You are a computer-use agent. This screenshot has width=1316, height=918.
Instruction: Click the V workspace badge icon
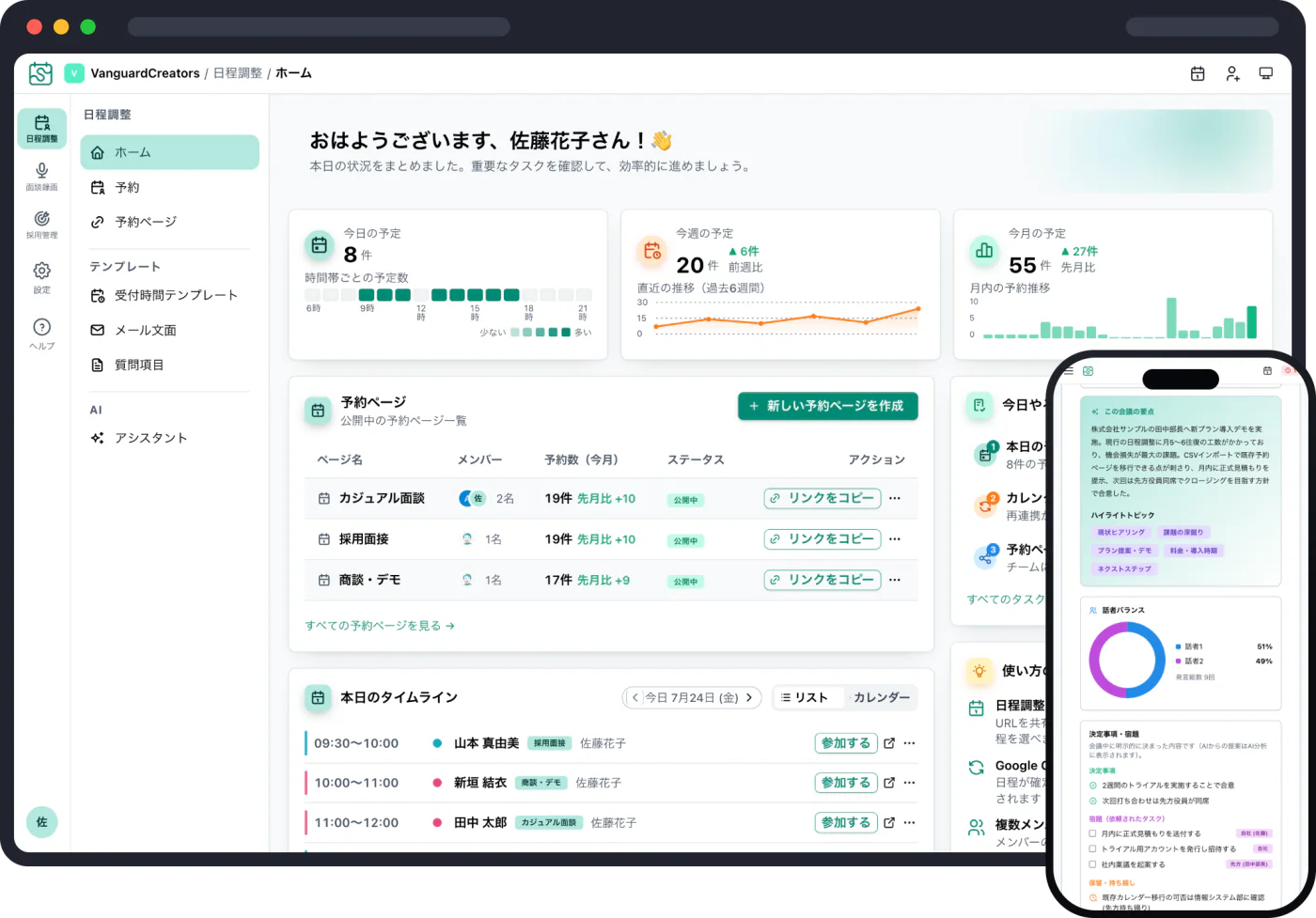coord(74,73)
